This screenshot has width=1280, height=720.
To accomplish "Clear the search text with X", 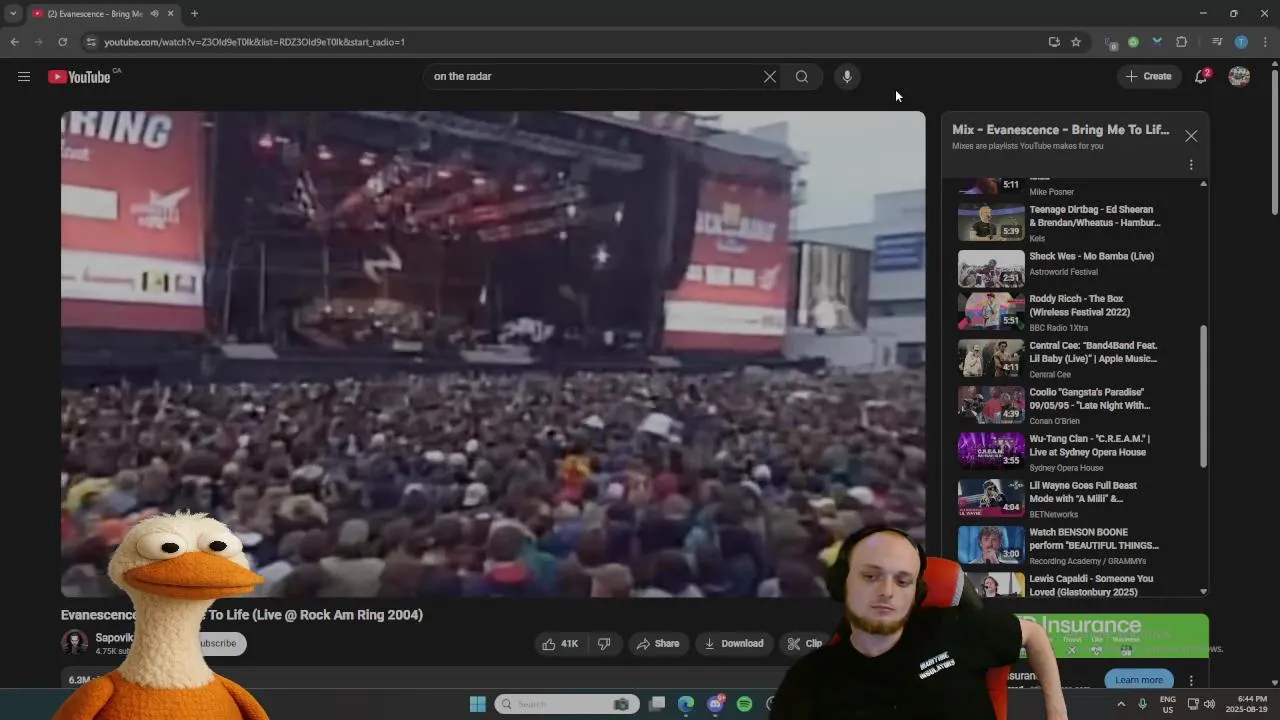I will 770,76.
